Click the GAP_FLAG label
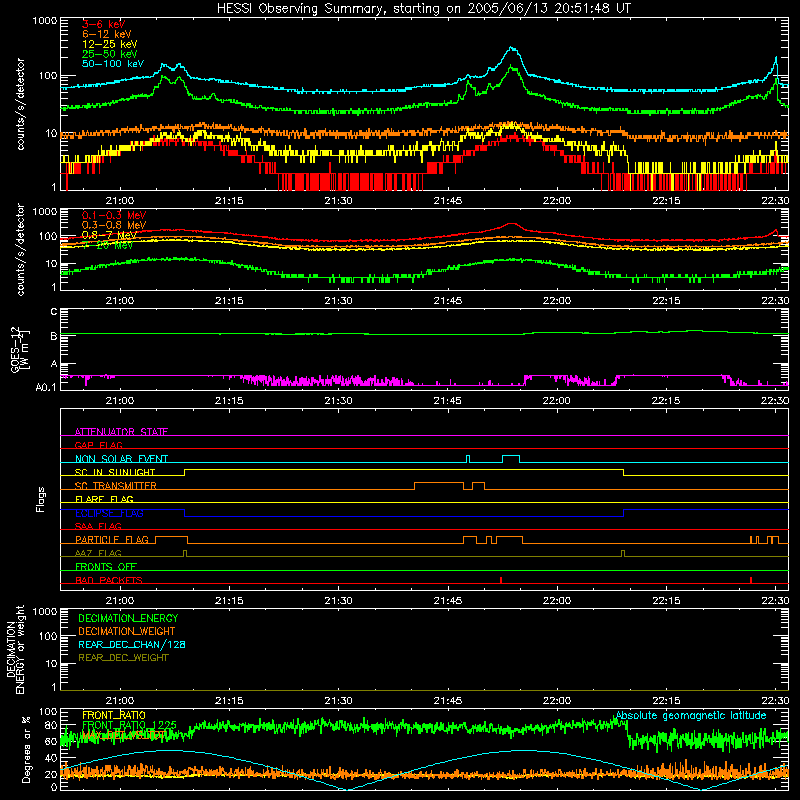Screen dimensions: 800x800 coord(98,445)
